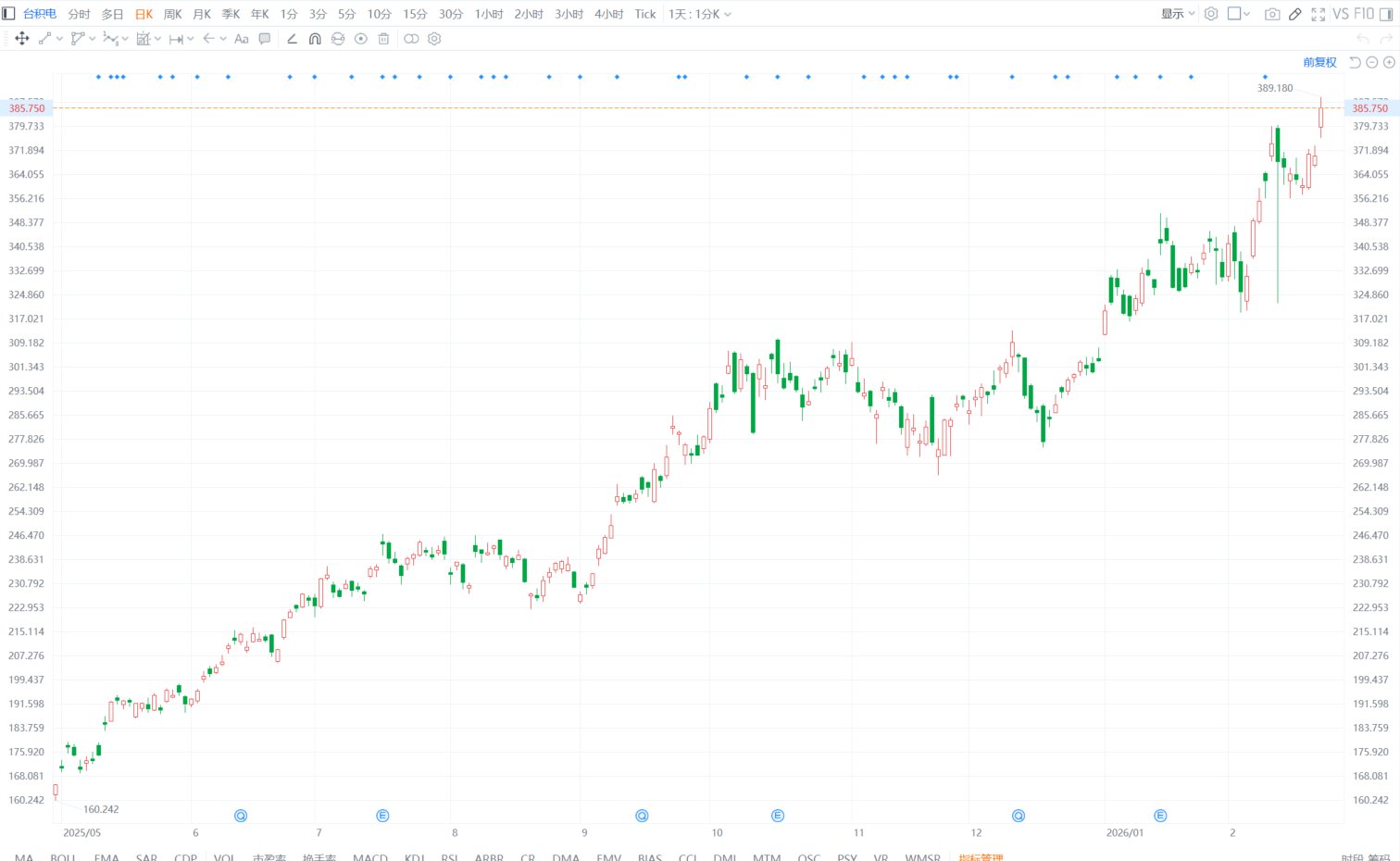Switch to the Tick tab
This screenshot has width=1400, height=861.
[x=645, y=14]
